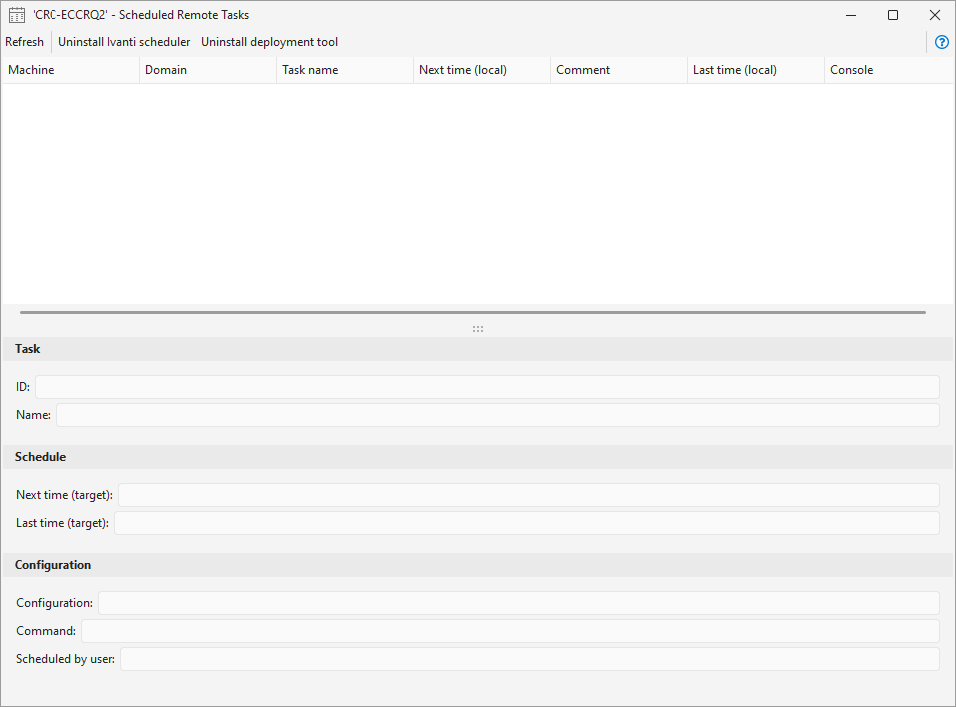This screenshot has width=956, height=707.
Task: Click the calendar app icon in the title bar
Action: (x=15, y=15)
